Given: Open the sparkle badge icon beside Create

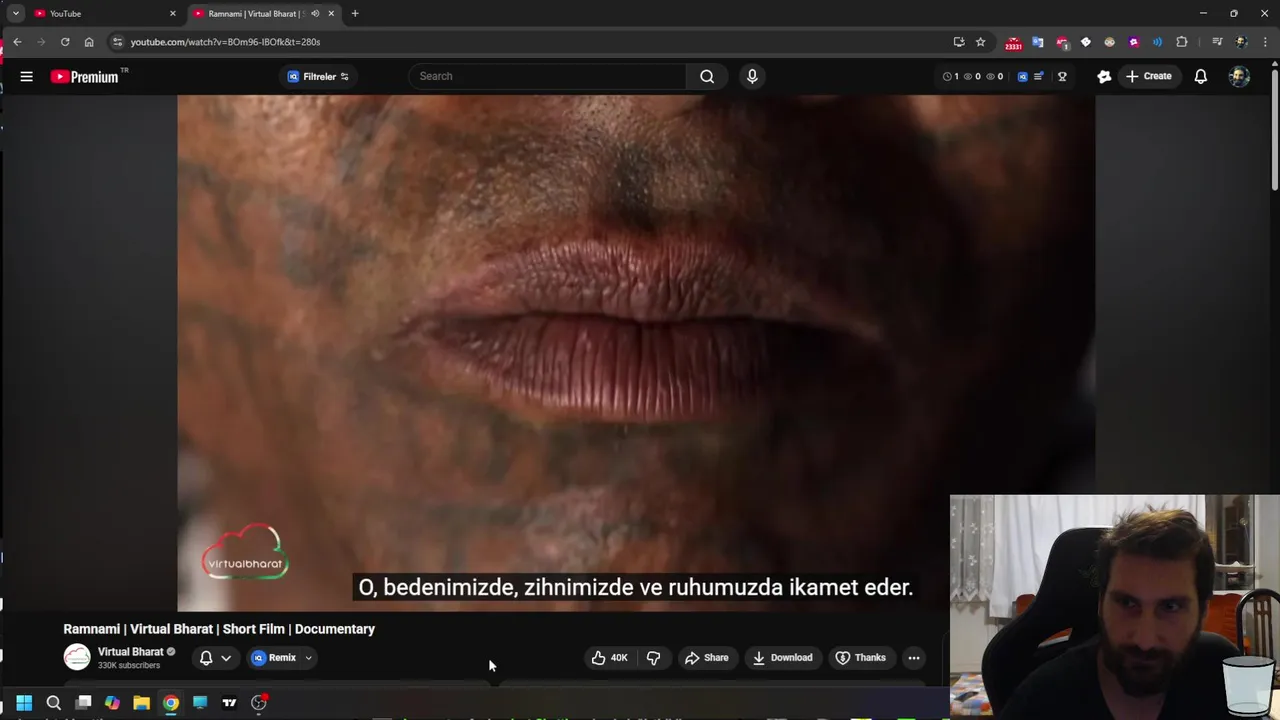Looking at the screenshot, I should 1104,76.
